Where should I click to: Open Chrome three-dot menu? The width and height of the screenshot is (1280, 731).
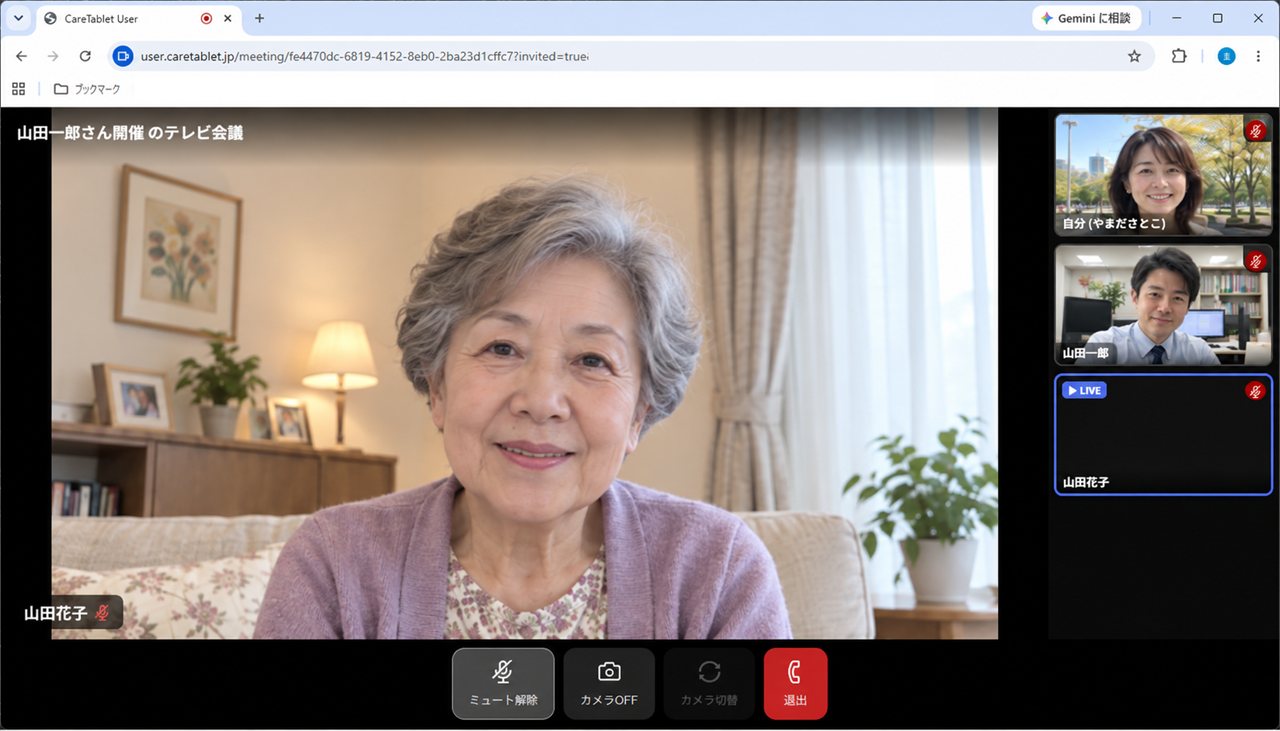tap(1258, 56)
